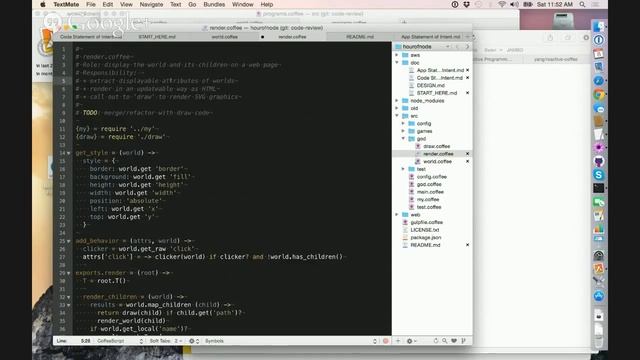640x360 pixels.
Task: Click the search icon in file browser footer
Action: [445, 341]
